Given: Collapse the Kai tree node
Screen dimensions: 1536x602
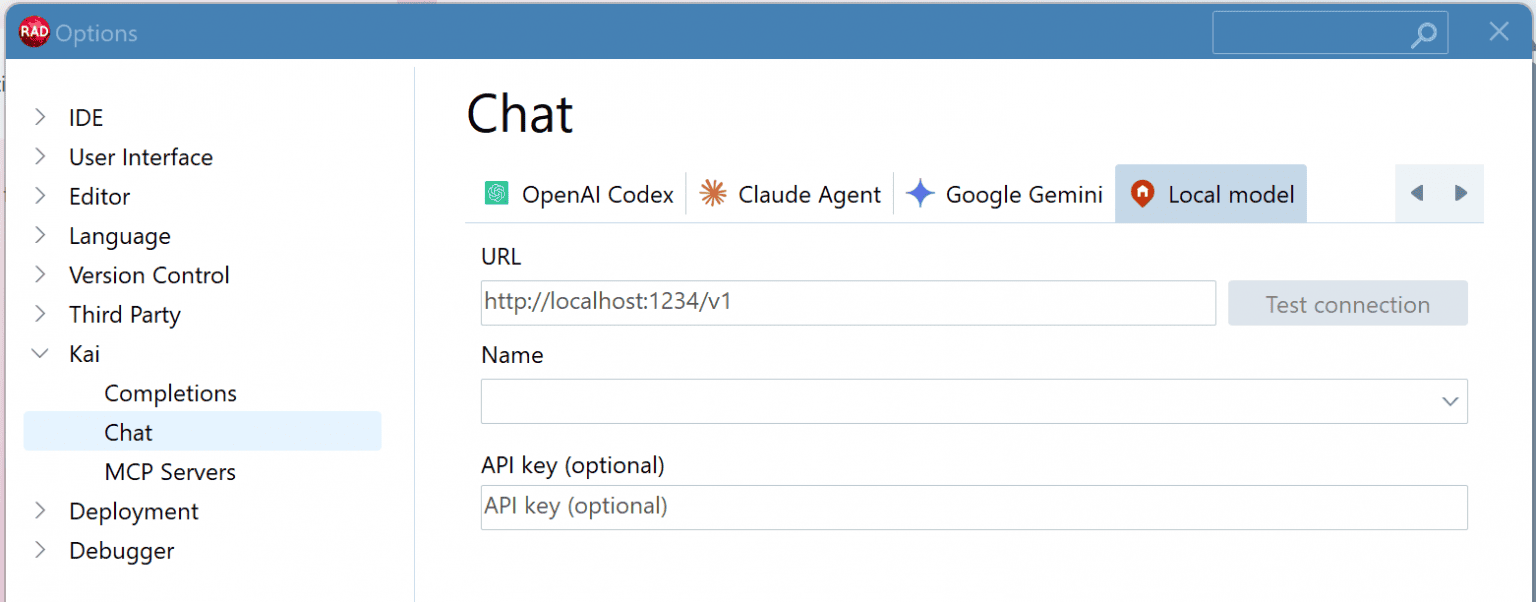Looking at the screenshot, I should [x=40, y=353].
